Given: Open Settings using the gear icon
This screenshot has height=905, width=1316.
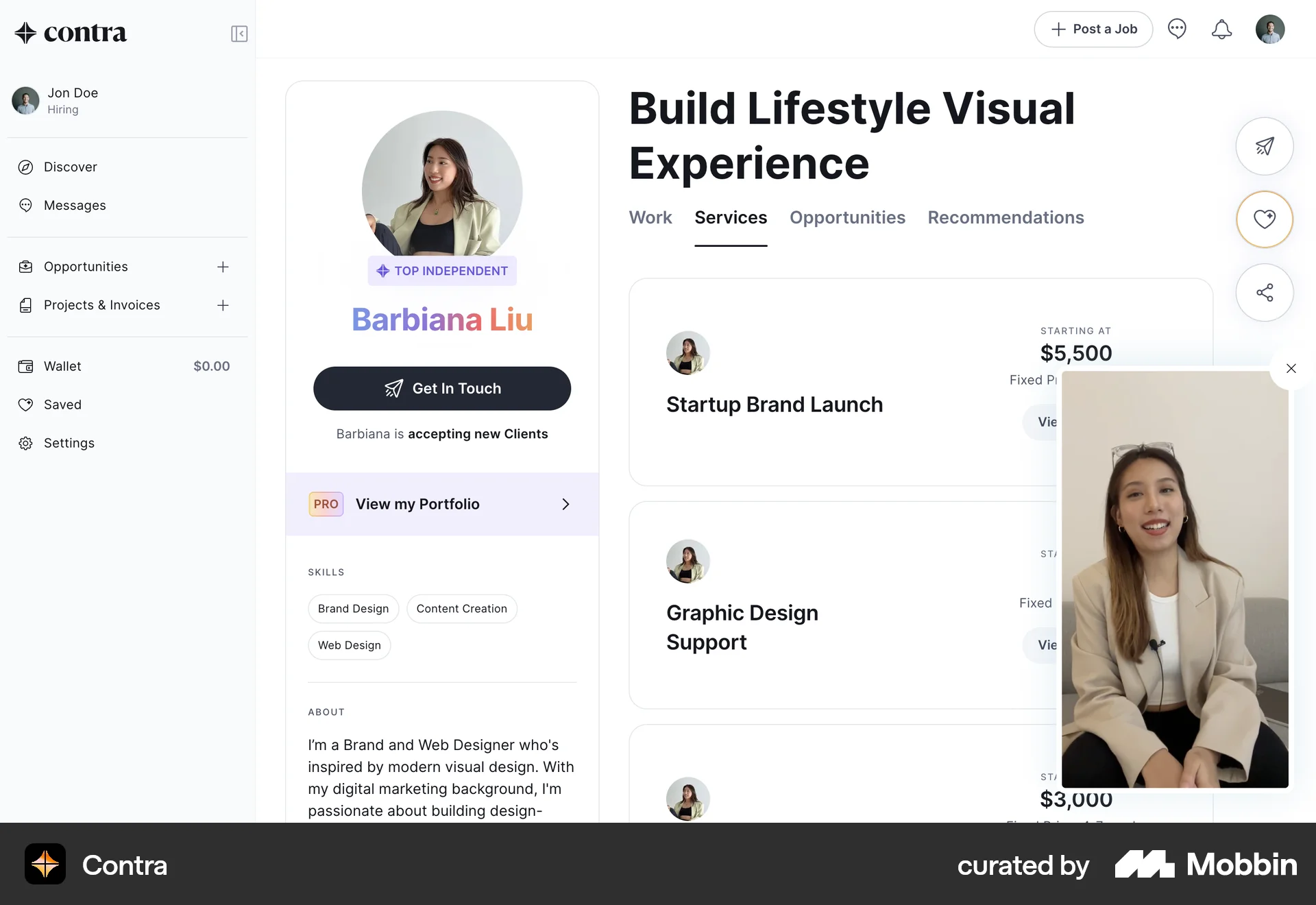Looking at the screenshot, I should tap(25, 443).
